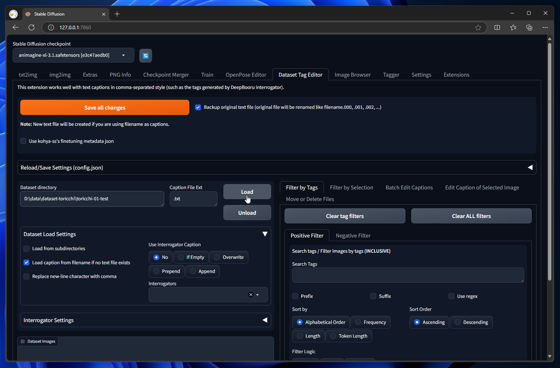Screen dimensions: 560x368
Task: Enable Use regex checkbox
Action: click(451, 296)
